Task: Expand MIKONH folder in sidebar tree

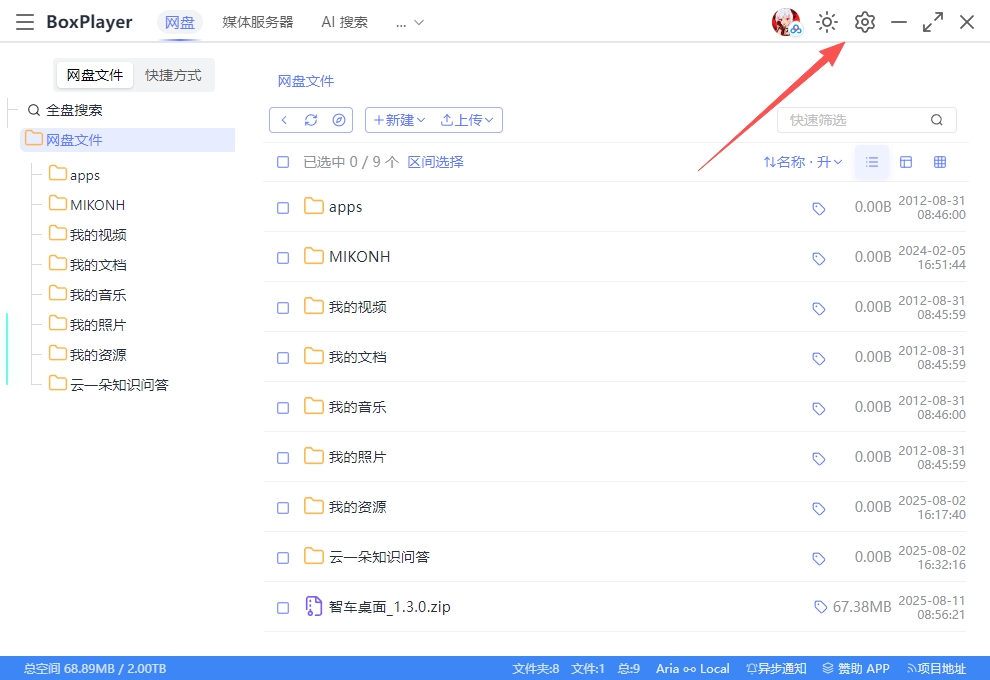Action: 87,205
